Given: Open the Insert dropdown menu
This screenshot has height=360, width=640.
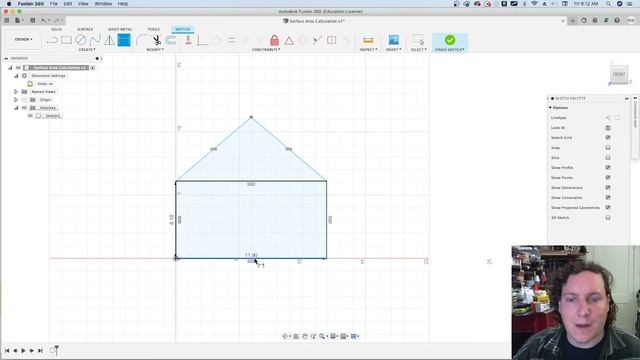Looking at the screenshot, I should click(393, 49).
